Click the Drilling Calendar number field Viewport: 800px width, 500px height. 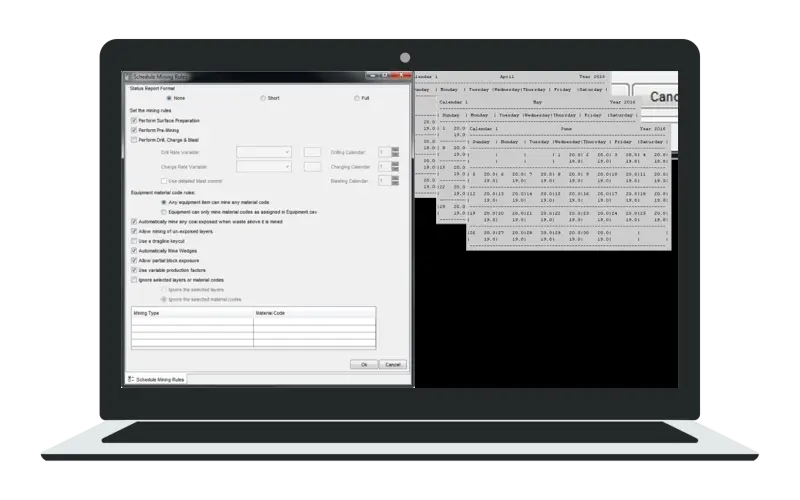tap(385, 152)
